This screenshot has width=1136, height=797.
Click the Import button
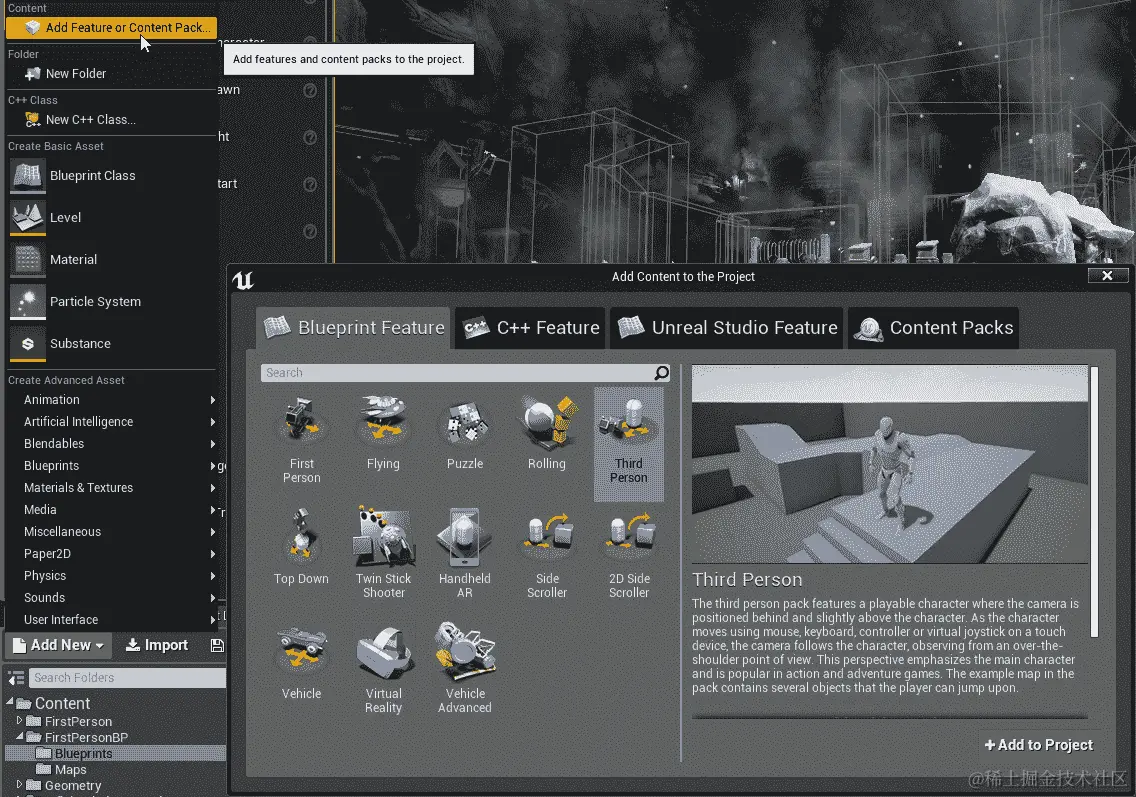157,645
